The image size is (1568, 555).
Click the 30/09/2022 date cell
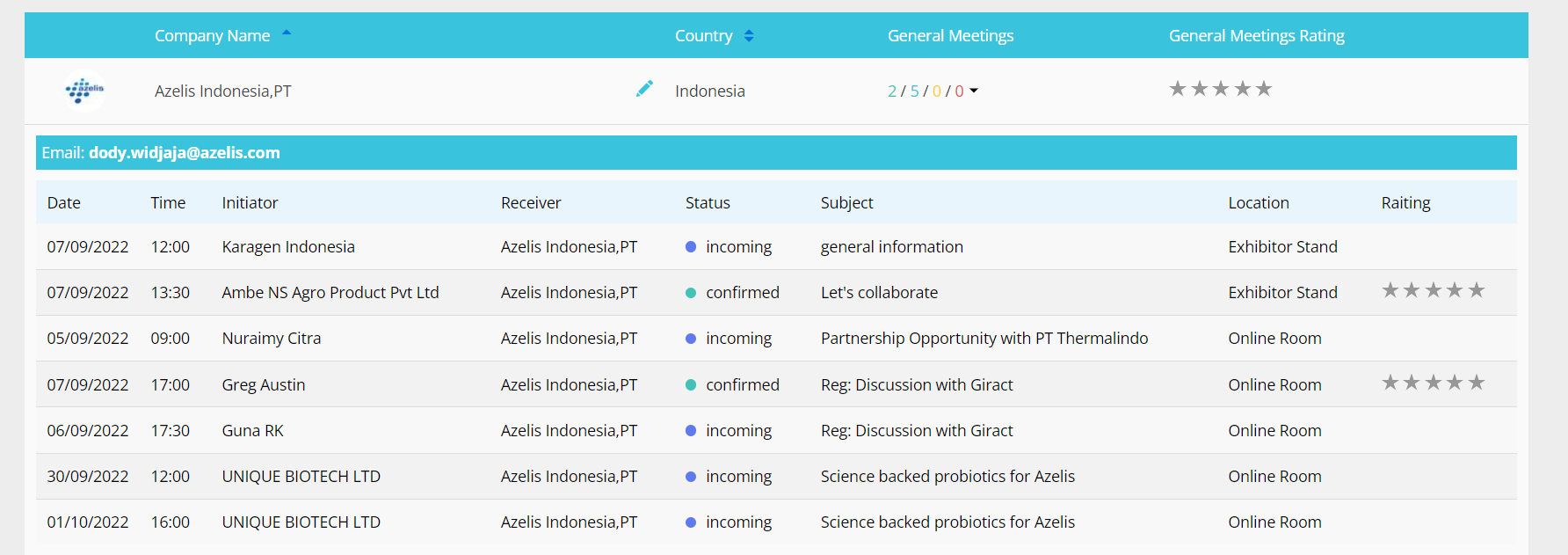(x=88, y=477)
